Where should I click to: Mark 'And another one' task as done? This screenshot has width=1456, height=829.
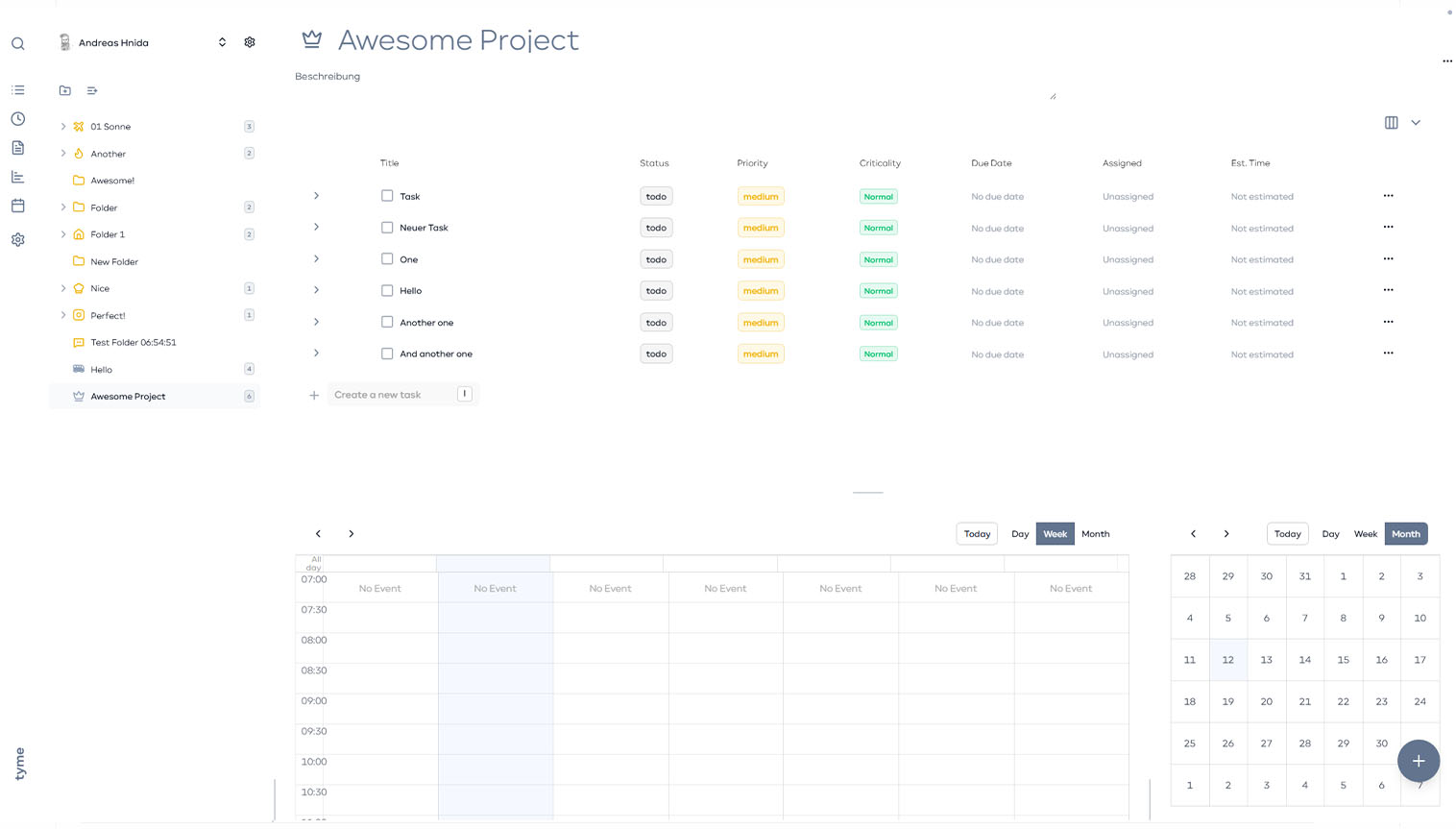387,354
